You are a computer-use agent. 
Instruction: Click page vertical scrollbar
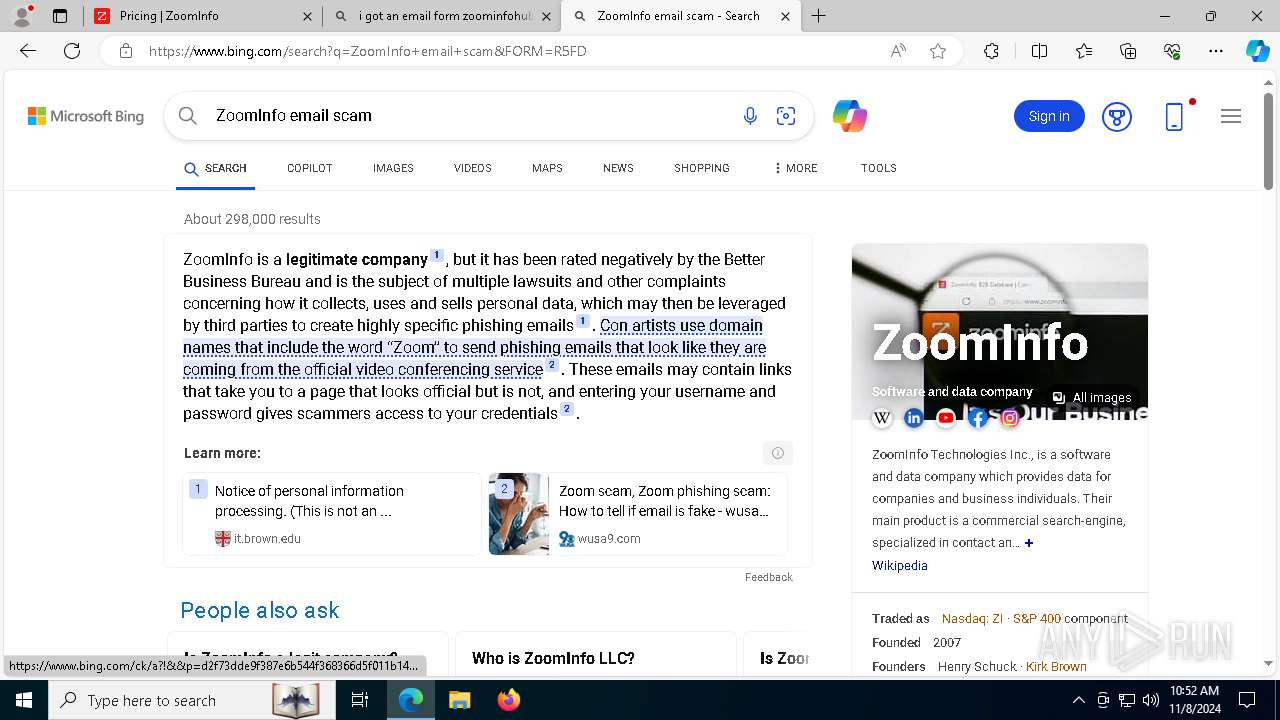coord(1269,140)
